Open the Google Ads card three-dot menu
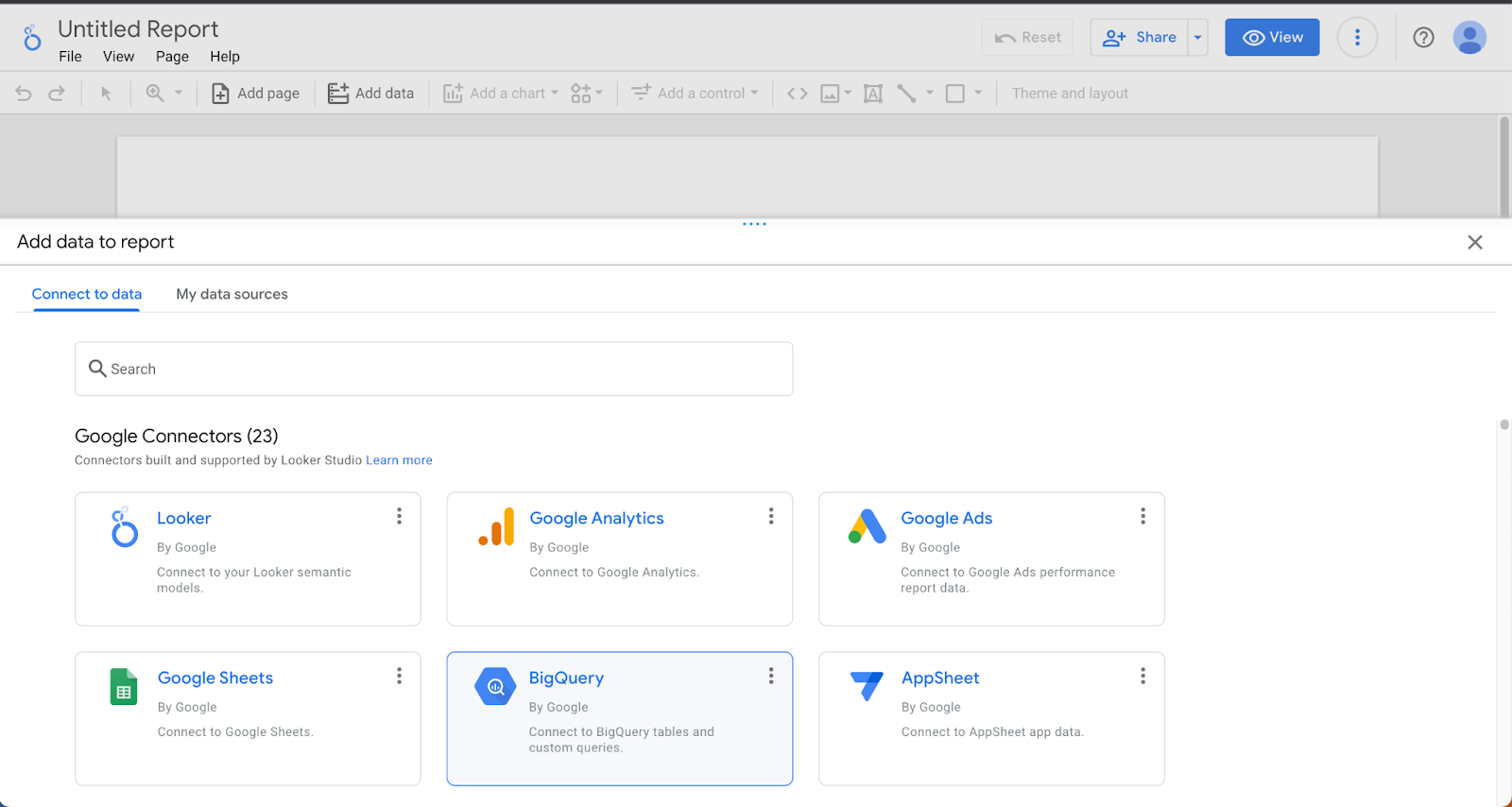Image resolution: width=1512 pixels, height=807 pixels. [1143, 516]
